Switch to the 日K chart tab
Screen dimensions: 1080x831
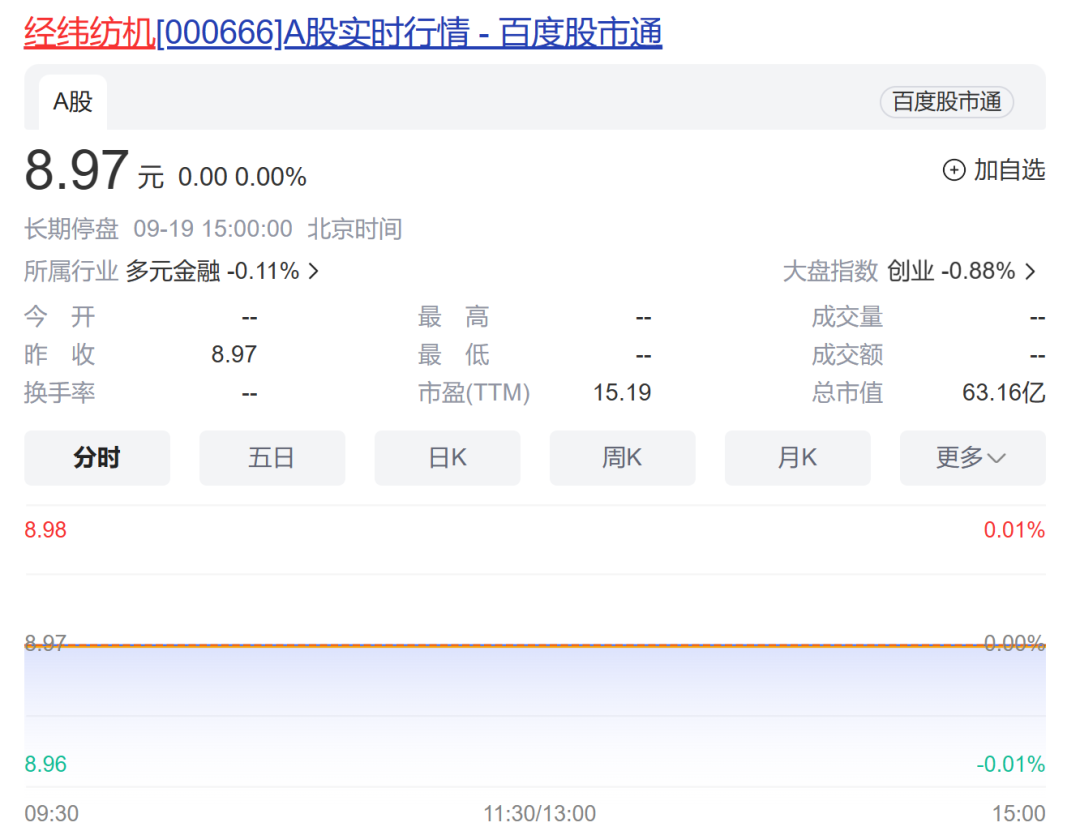point(447,458)
